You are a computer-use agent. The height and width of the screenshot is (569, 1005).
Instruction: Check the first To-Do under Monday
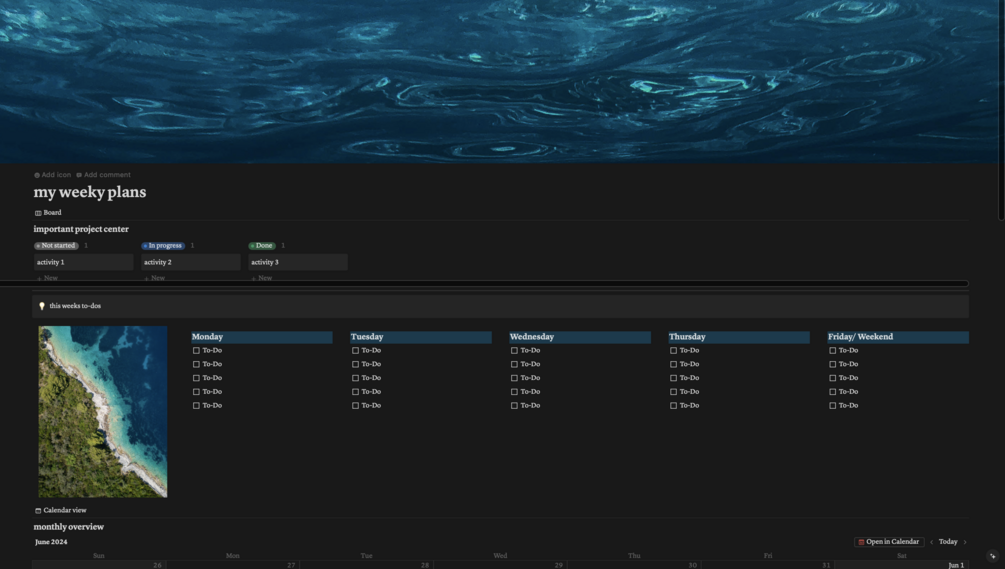[x=196, y=350]
